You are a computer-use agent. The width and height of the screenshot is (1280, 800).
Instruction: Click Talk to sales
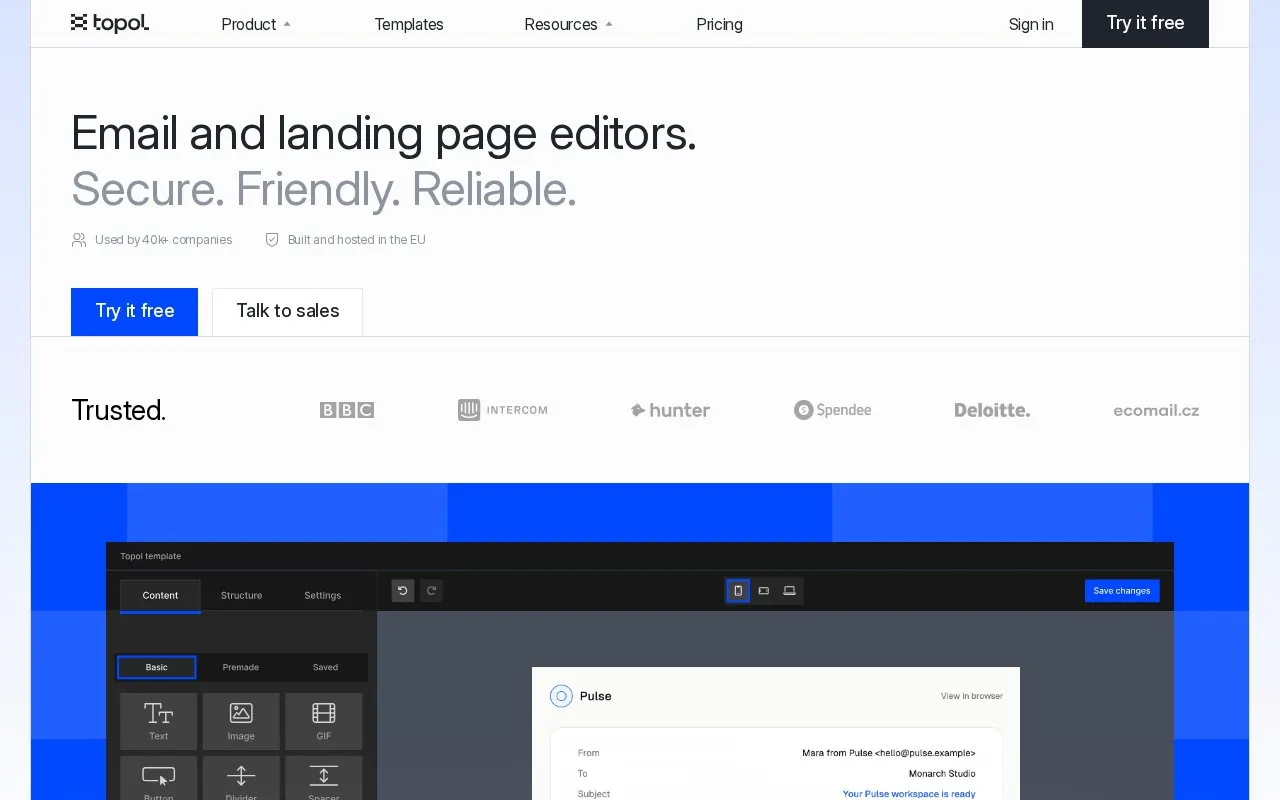tap(288, 311)
